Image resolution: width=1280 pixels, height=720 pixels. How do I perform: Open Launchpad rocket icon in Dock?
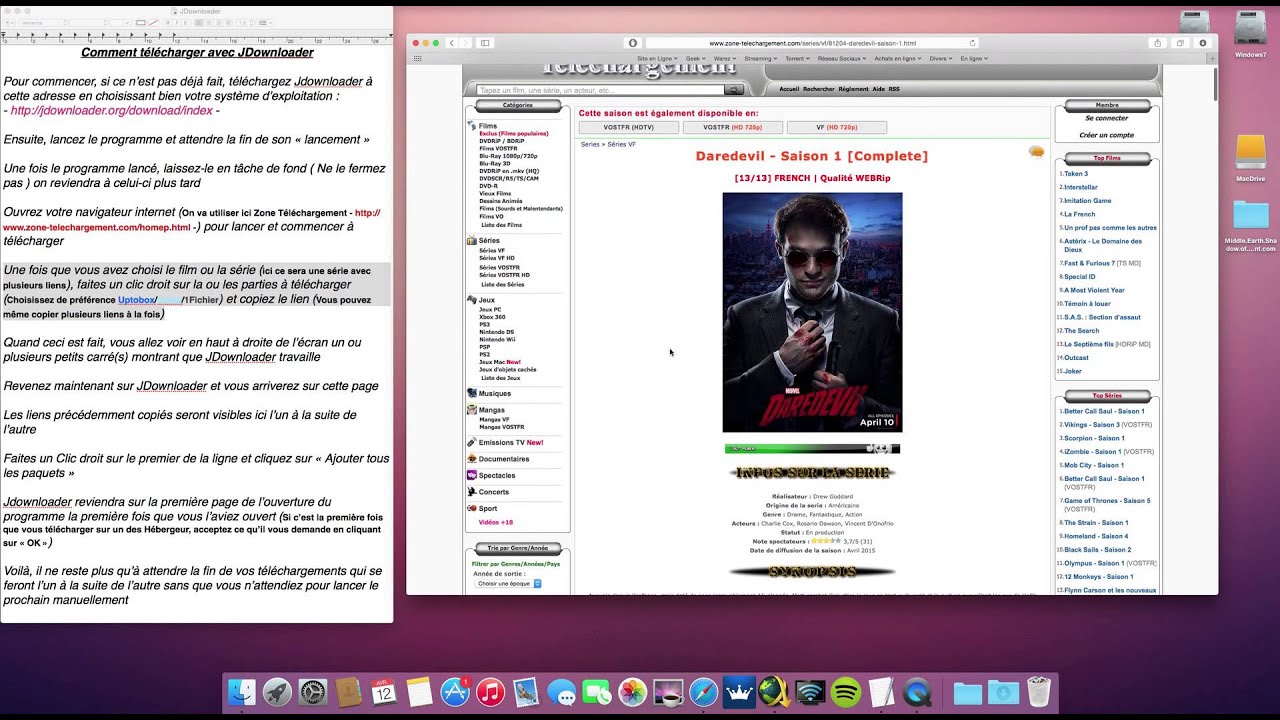pyautogui.click(x=277, y=692)
